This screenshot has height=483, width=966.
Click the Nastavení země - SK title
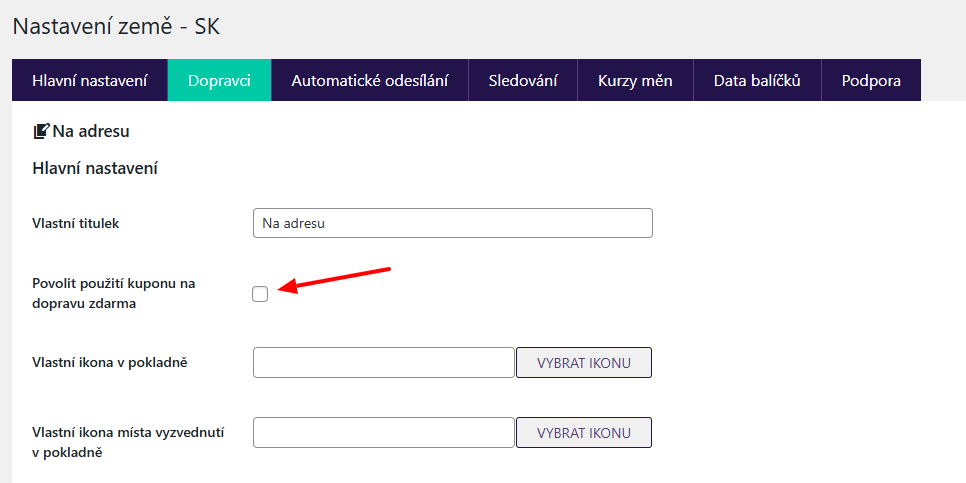(116, 26)
